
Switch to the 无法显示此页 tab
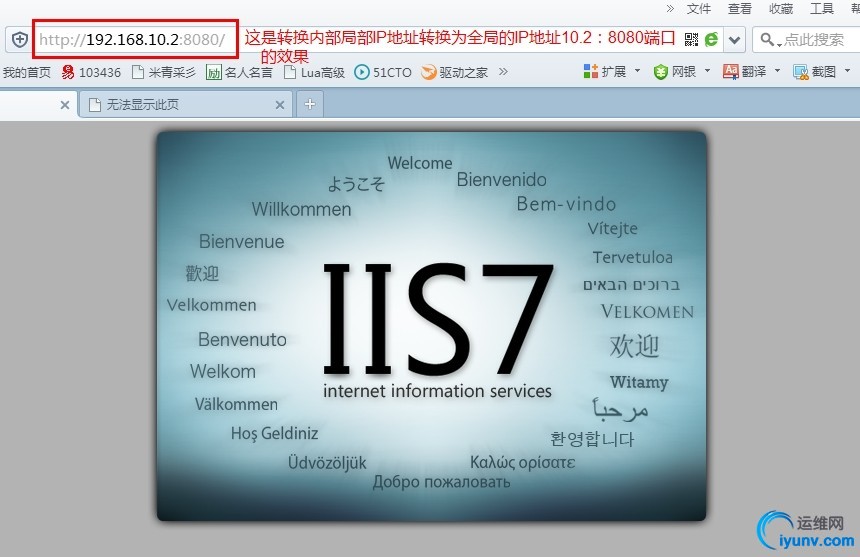185,104
